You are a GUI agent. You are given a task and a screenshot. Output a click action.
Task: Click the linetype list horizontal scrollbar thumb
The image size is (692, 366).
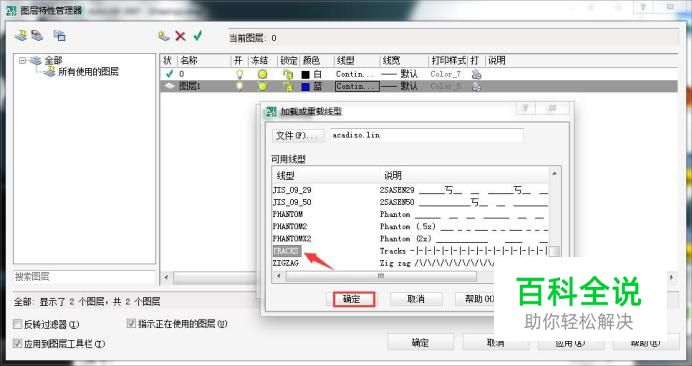click(381, 276)
